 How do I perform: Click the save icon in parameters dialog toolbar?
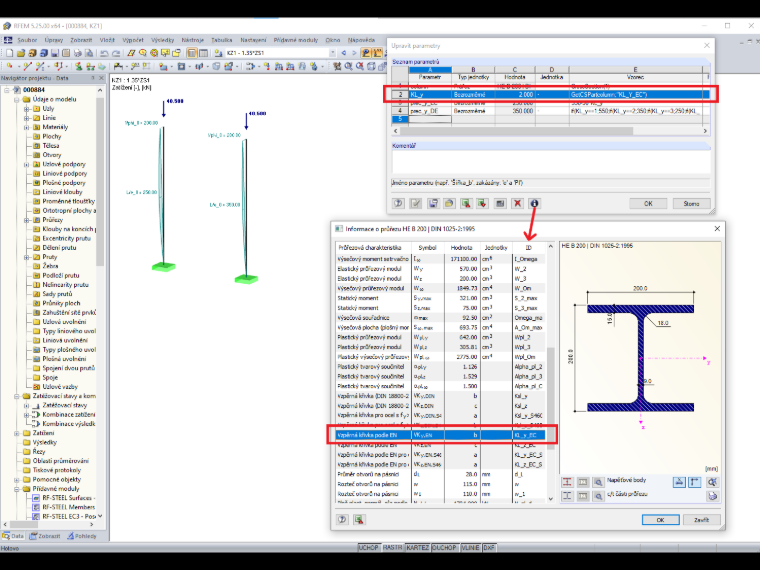(432, 204)
